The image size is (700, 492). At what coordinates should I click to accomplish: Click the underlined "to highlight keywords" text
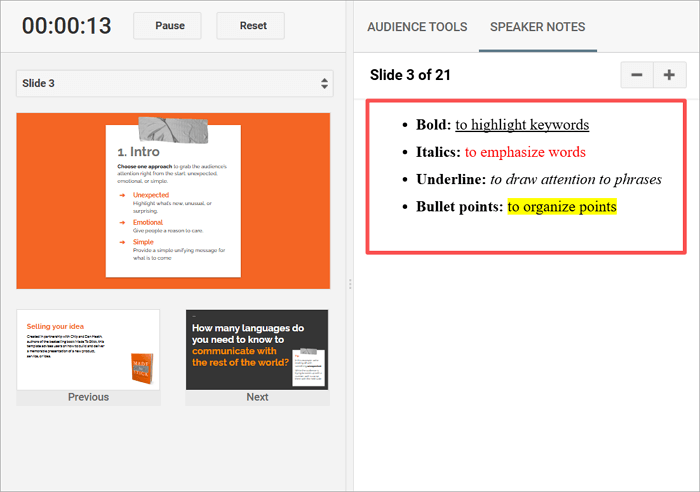click(x=522, y=125)
